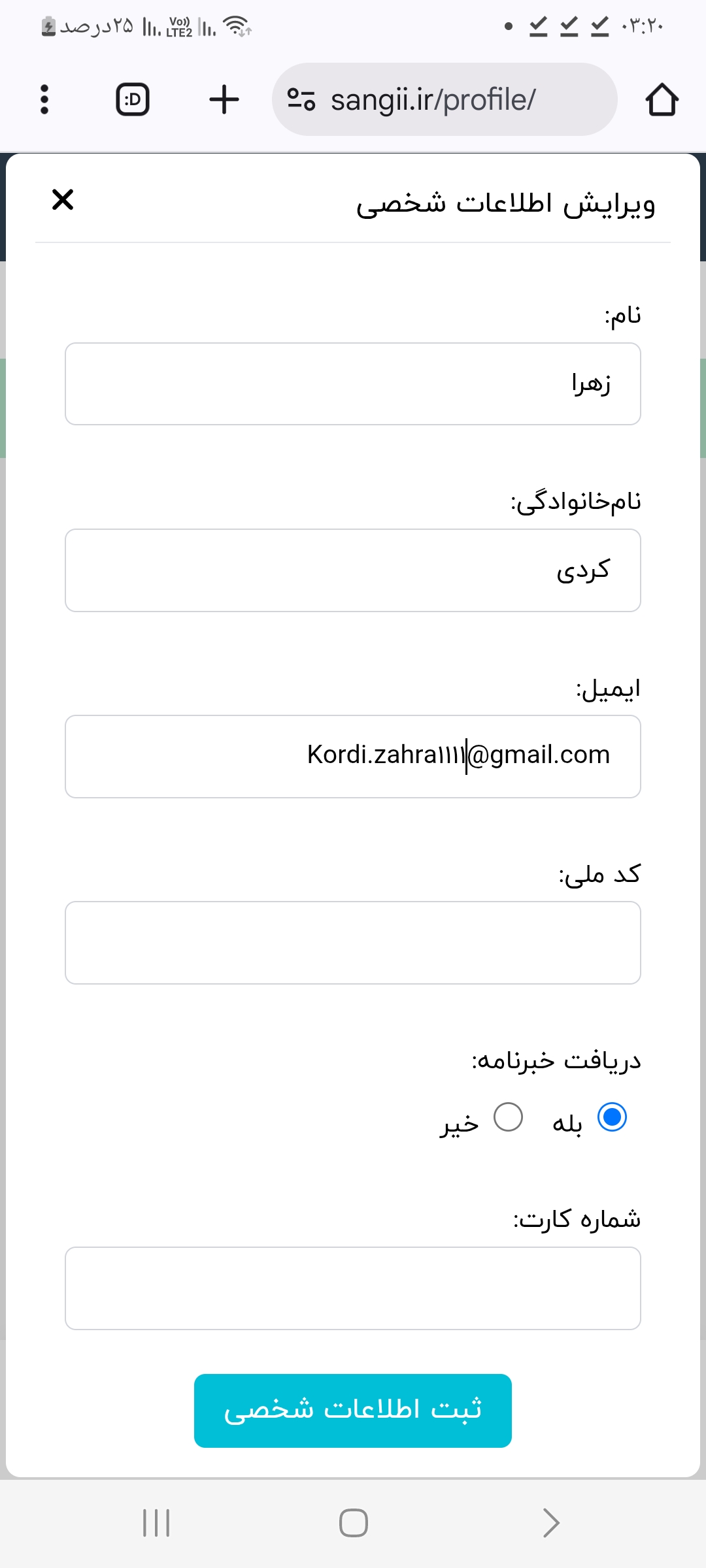Viewport: 706px width, 1568px height.
Task: Submit with ثبت اطلاعات شخصی button
Action: pos(353,1411)
